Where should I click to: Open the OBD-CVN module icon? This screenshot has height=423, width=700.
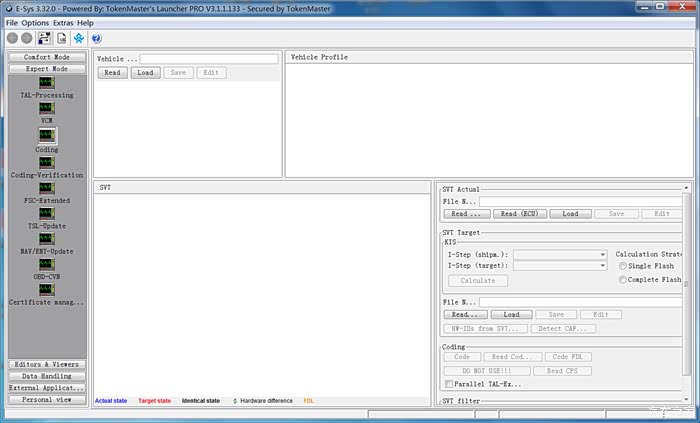(x=46, y=265)
